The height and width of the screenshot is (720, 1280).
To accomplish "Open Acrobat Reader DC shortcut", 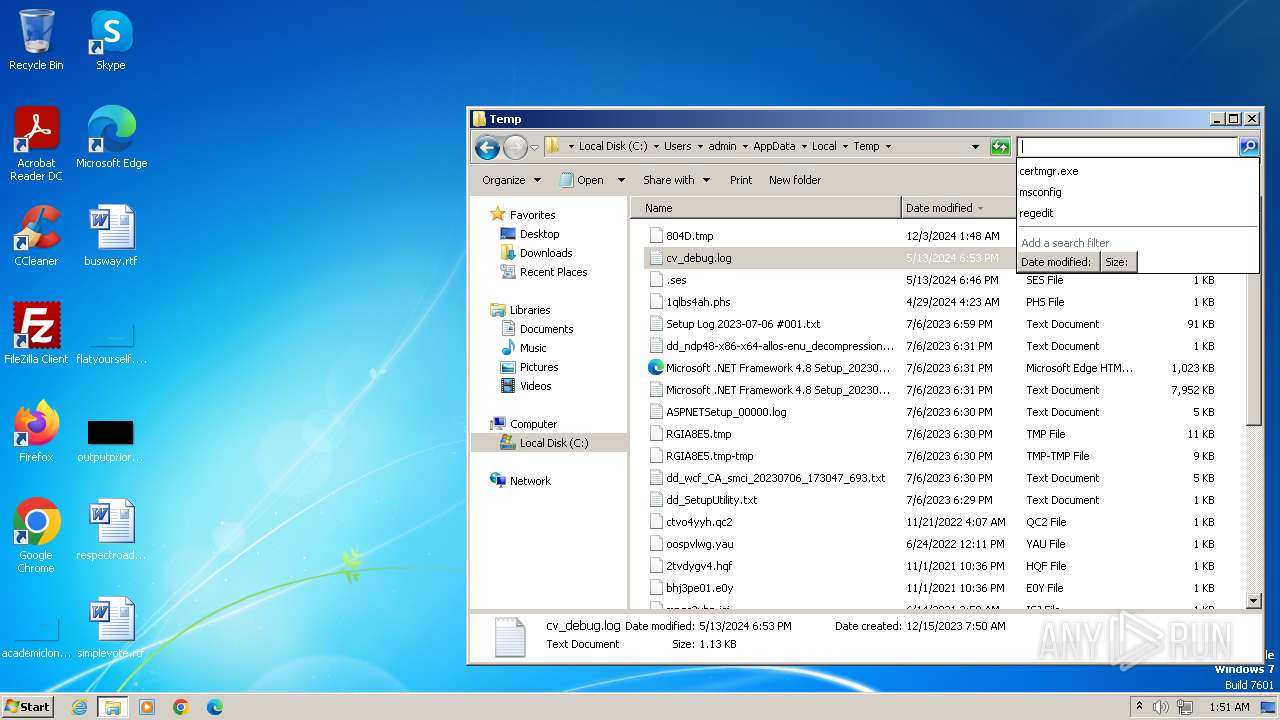I will click(36, 144).
